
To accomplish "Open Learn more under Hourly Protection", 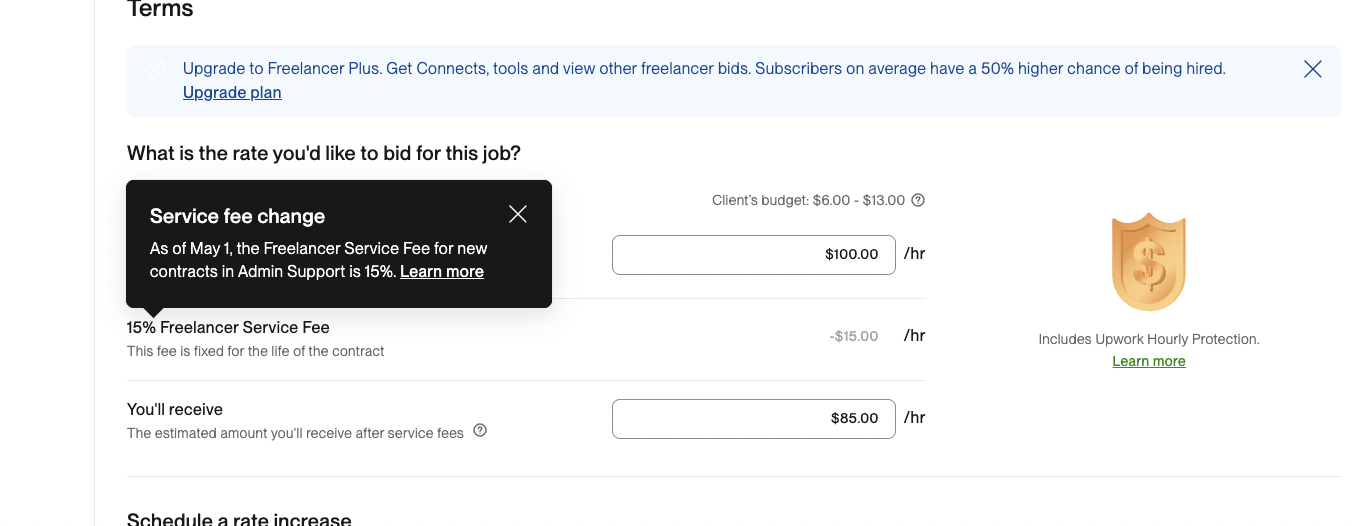I will click(x=1148, y=362).
